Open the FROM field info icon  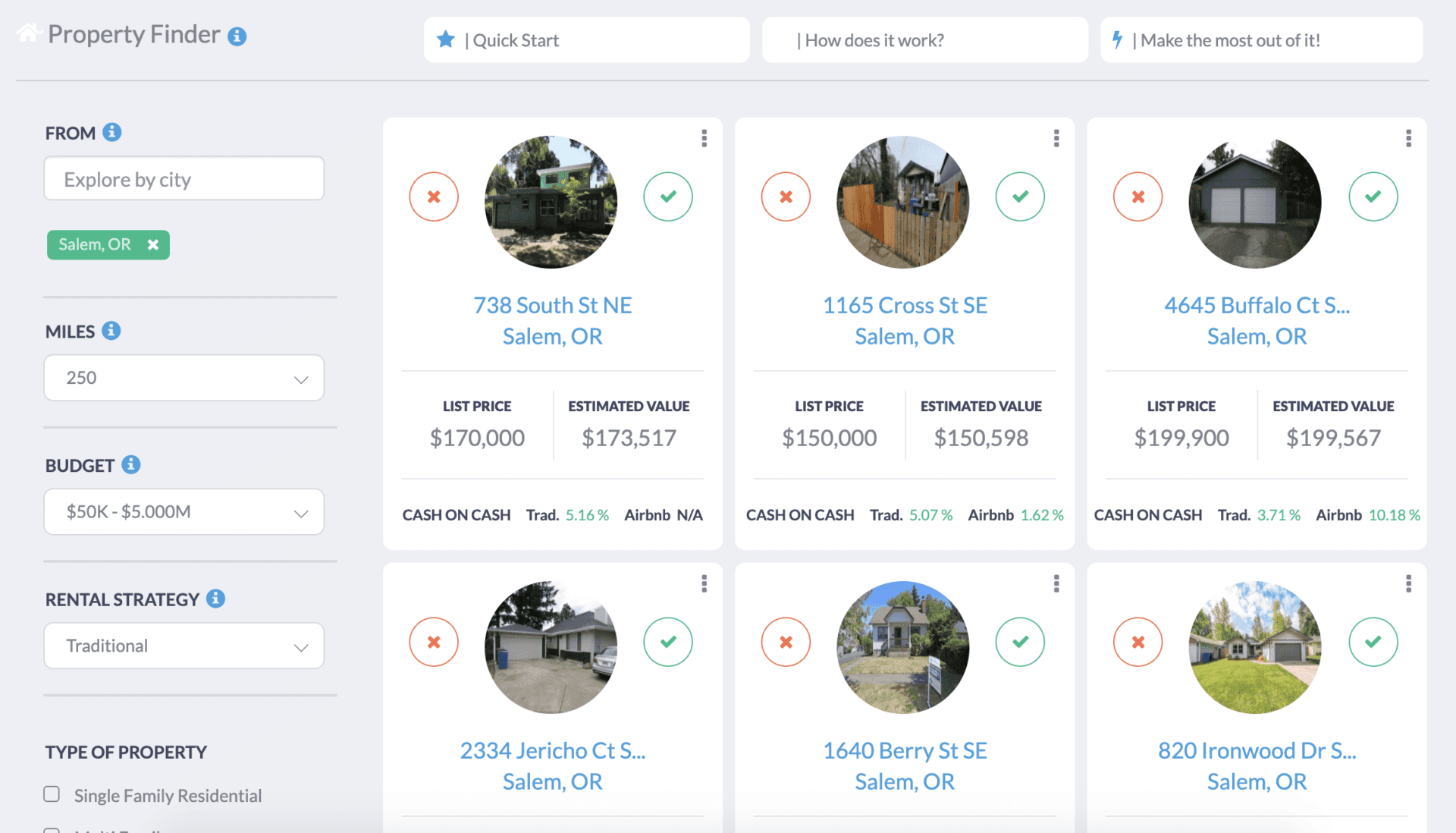(x=112, y=132)
